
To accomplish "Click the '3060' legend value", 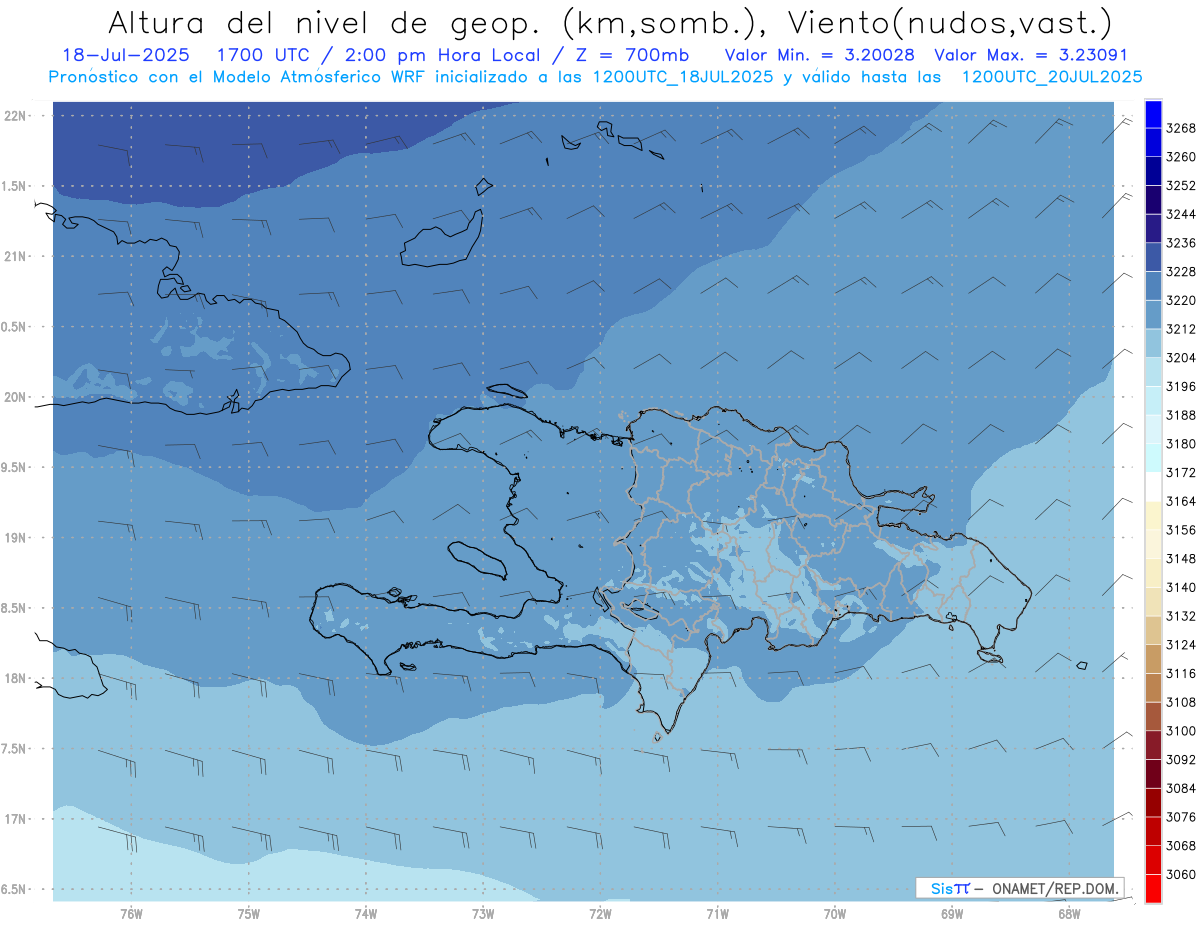I will (1181, 874).
